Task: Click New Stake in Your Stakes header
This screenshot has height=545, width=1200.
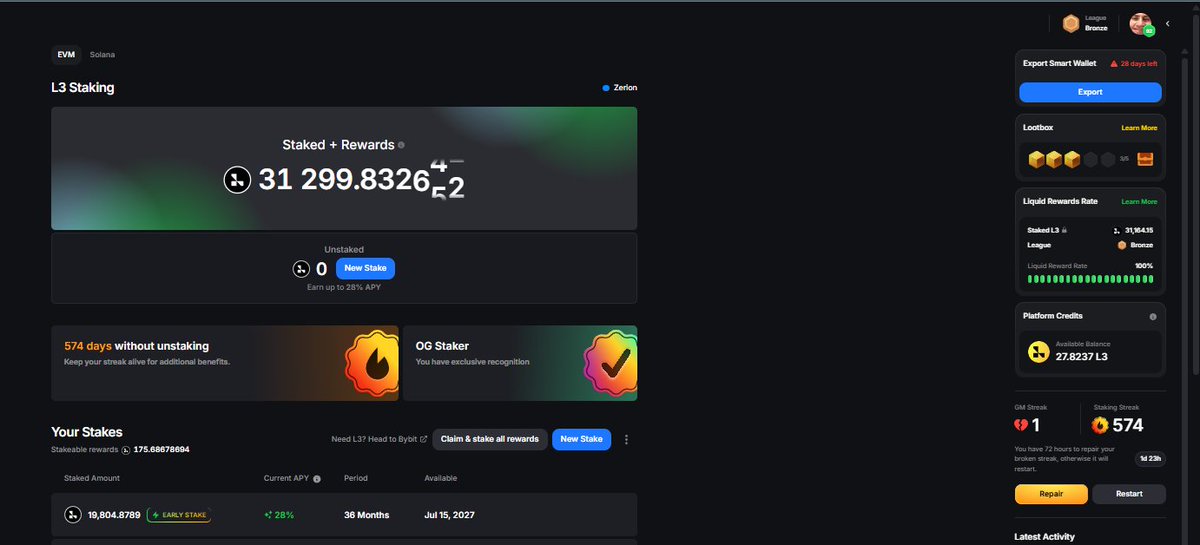Action: click(x=581, y=439)
